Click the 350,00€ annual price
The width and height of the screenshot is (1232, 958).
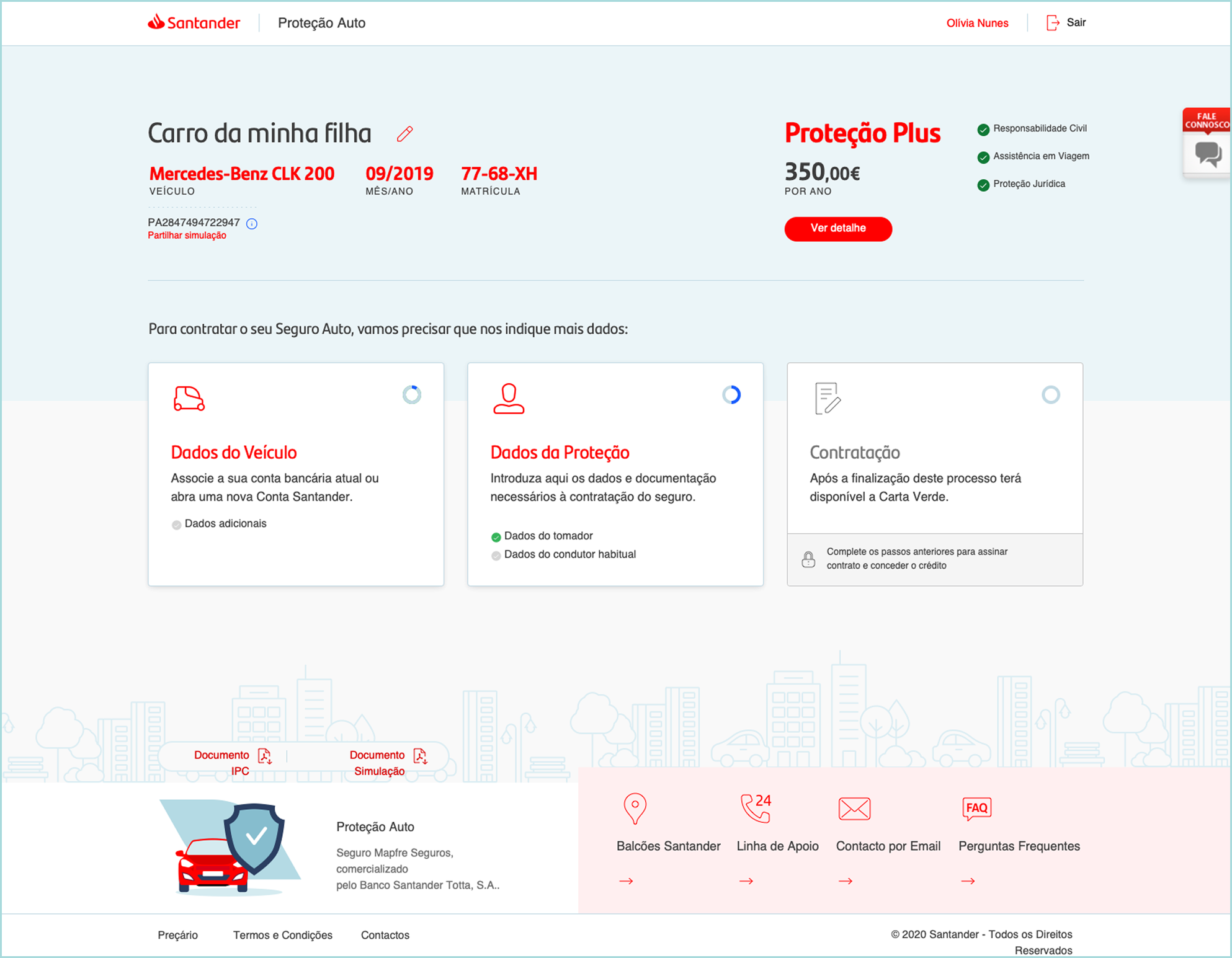coord(822,172)
